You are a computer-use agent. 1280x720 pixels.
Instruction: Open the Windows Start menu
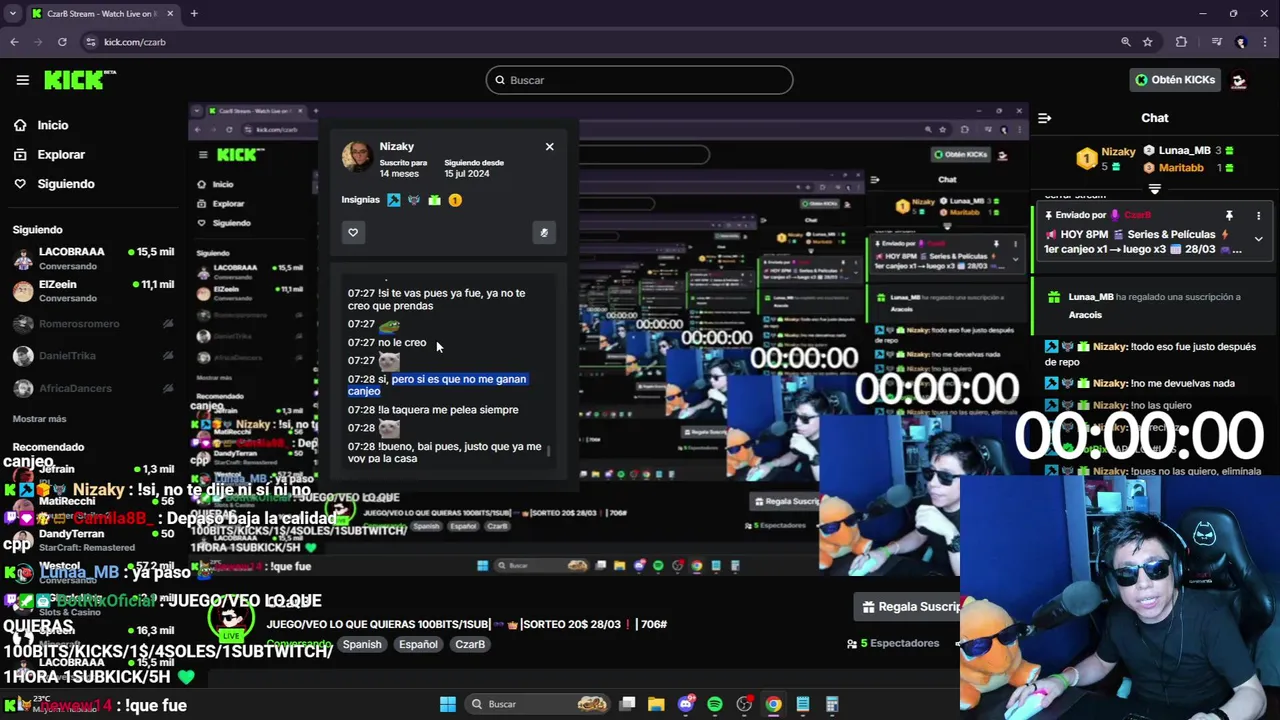pos(448,704)
